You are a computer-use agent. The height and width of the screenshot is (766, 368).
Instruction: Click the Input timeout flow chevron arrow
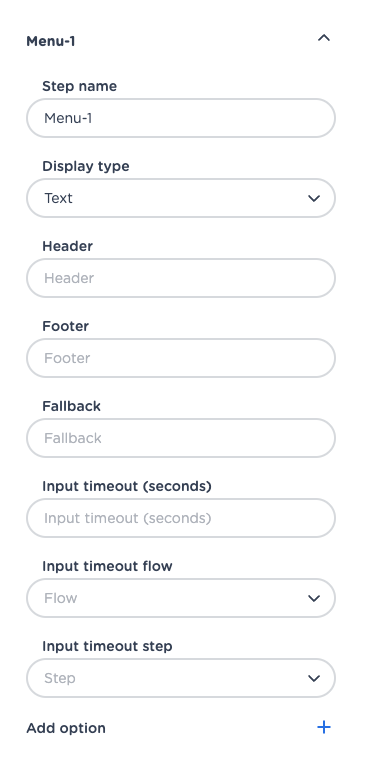coord(314,598)
